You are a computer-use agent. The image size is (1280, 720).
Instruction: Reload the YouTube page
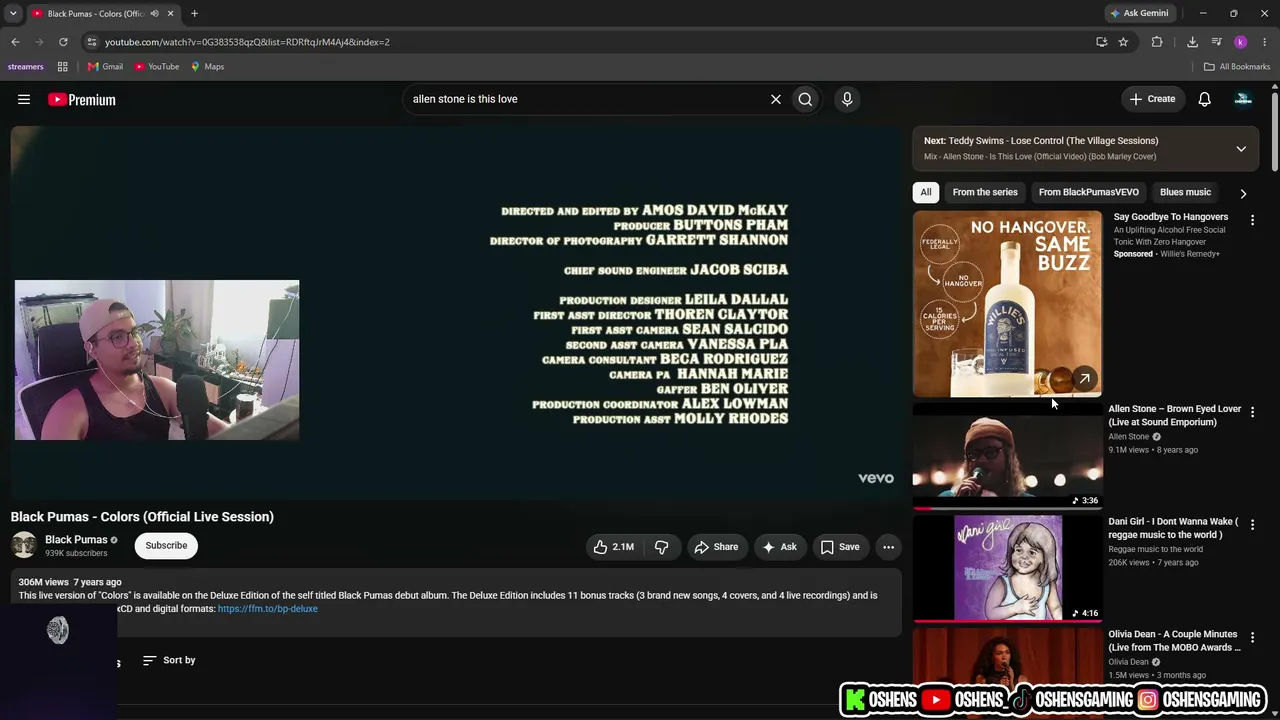[63, 42]
